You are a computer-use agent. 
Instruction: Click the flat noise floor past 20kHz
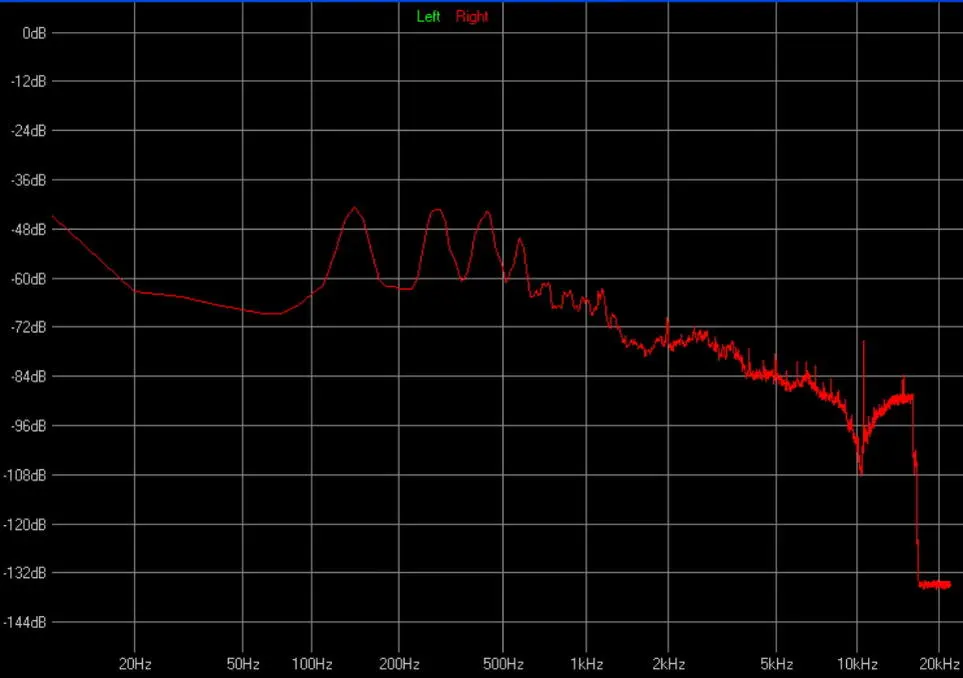click(935, 584)
